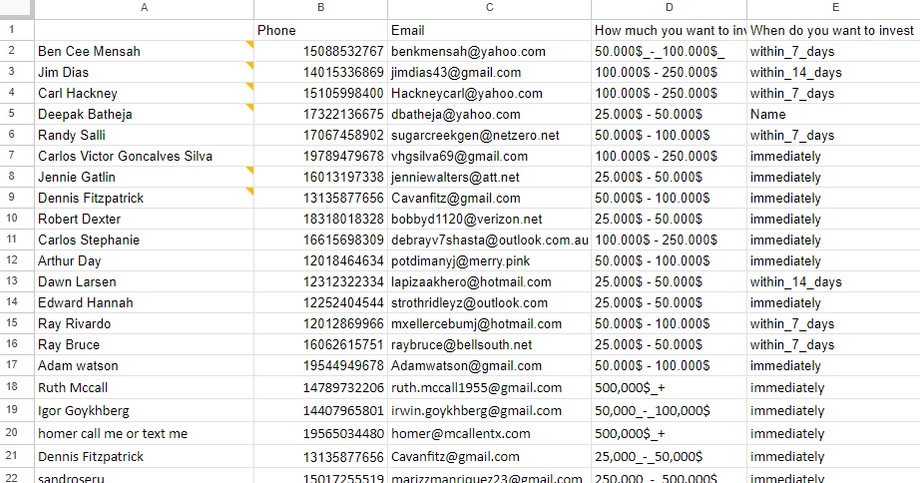Click phone number 15088532767
The image size is (920, 483).
[x=320, y=51]
